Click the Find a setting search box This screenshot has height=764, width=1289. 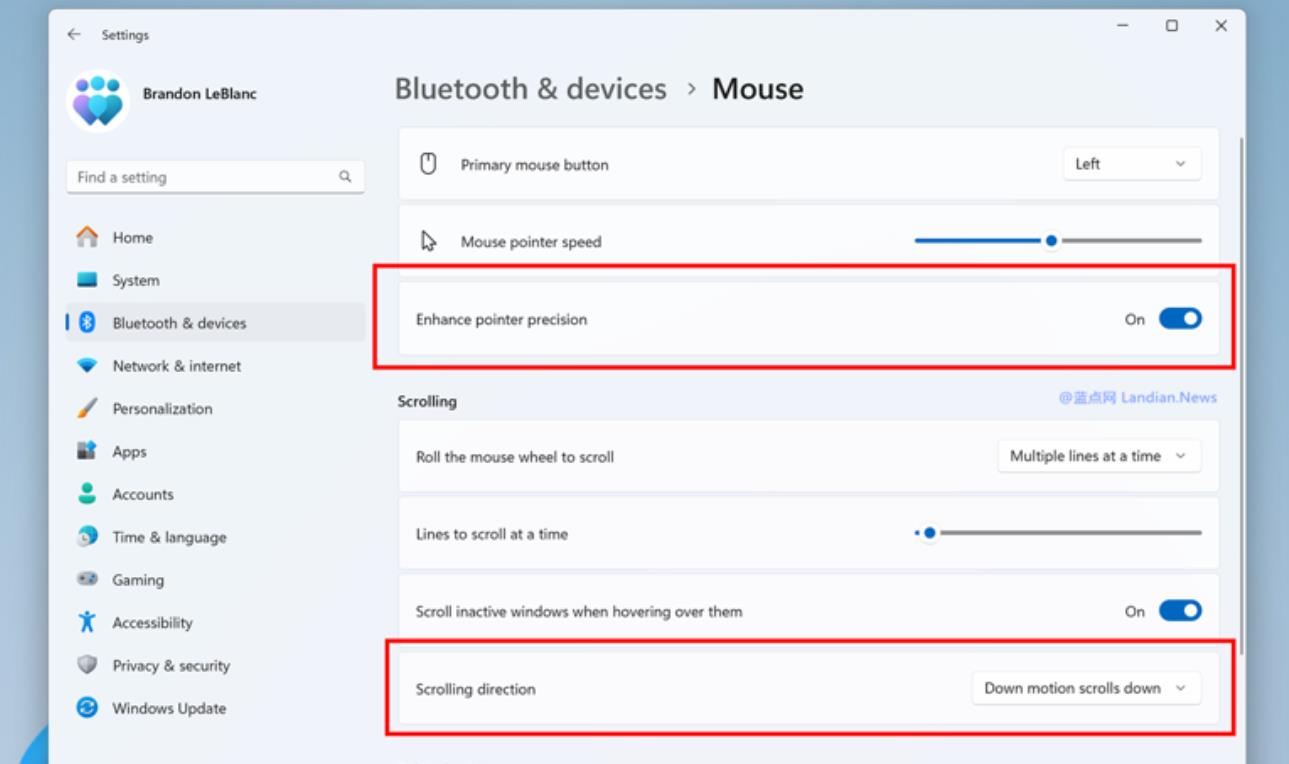coord(215,177)
